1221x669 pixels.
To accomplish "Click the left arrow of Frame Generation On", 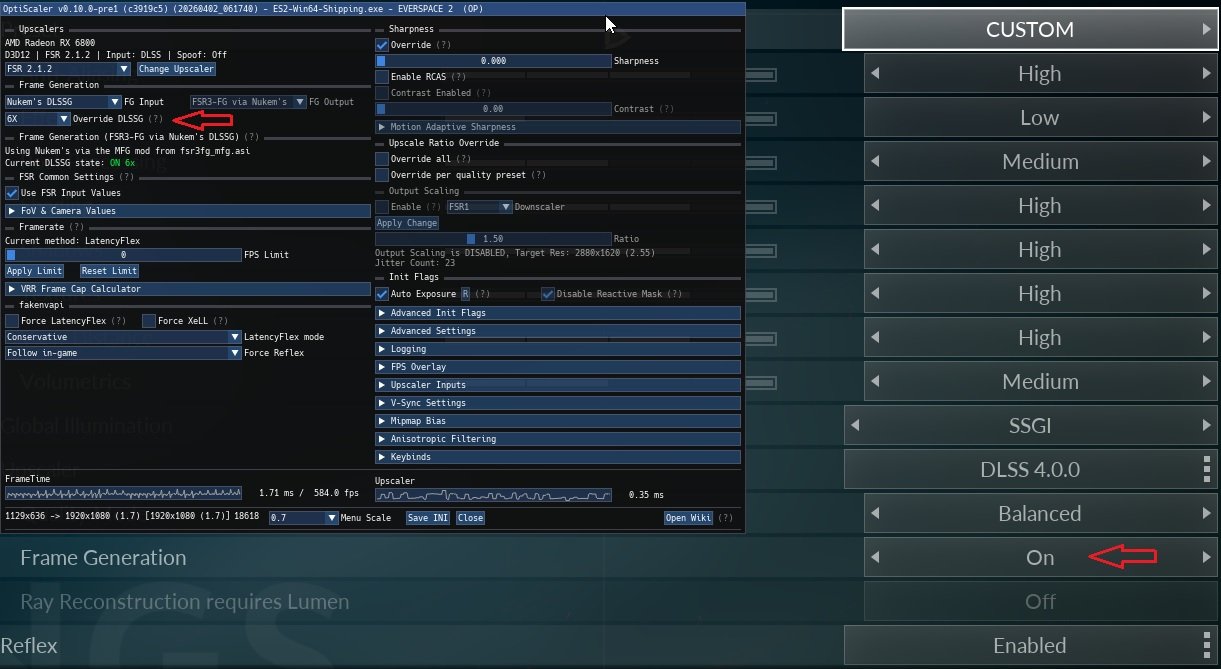I will click(876, 558).
